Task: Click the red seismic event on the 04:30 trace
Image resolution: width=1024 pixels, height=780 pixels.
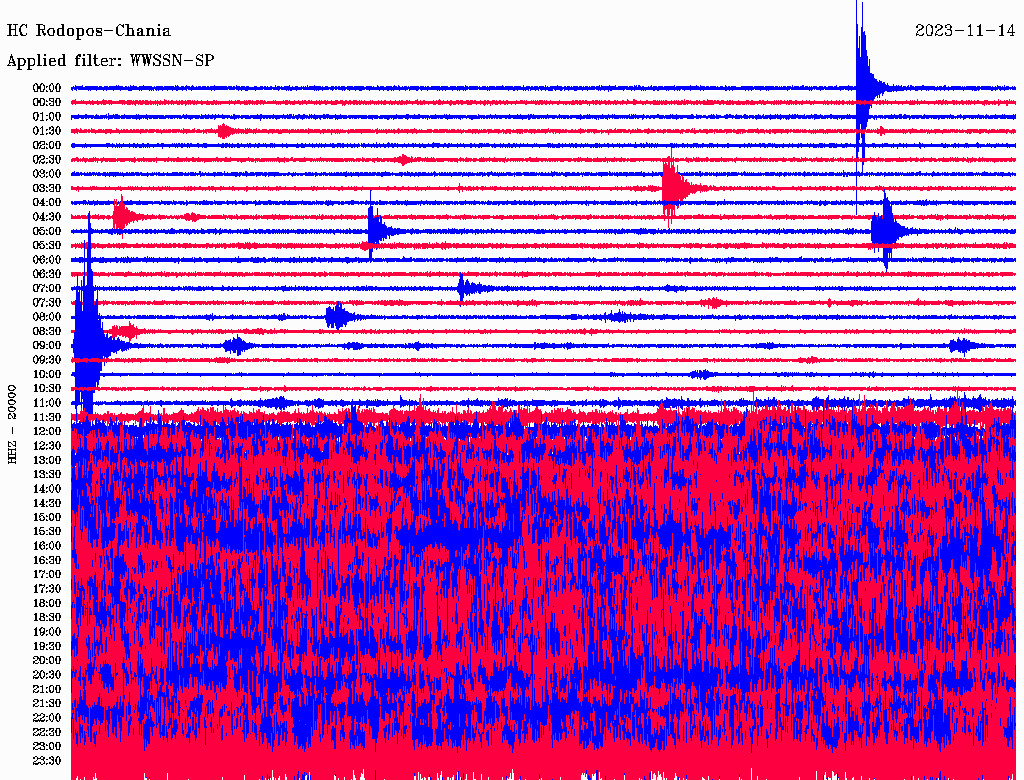Action: (x=123, y=216)
